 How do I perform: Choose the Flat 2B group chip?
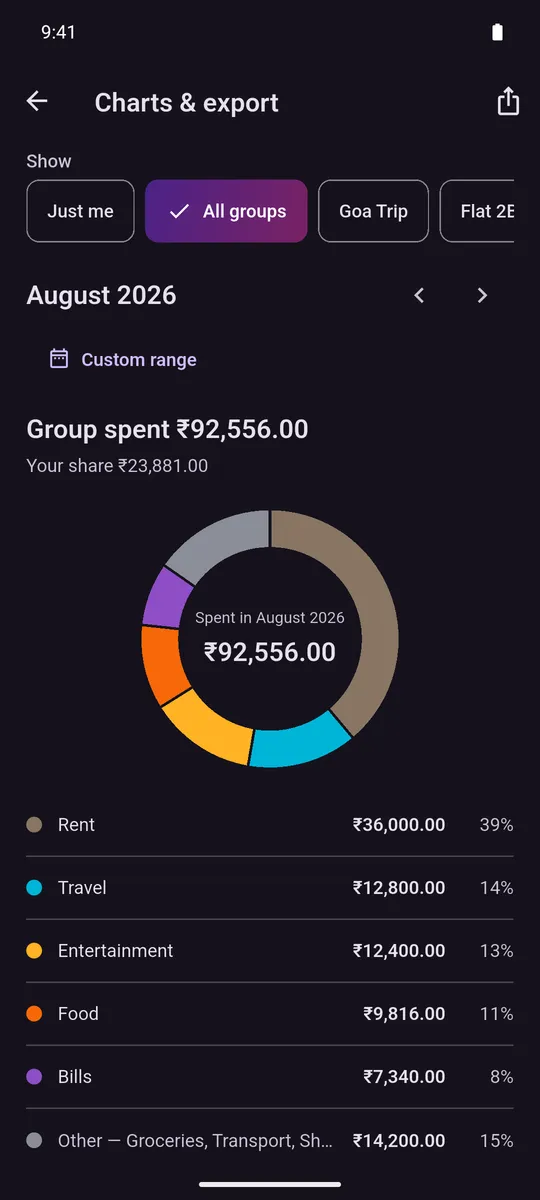coord(478,211)
